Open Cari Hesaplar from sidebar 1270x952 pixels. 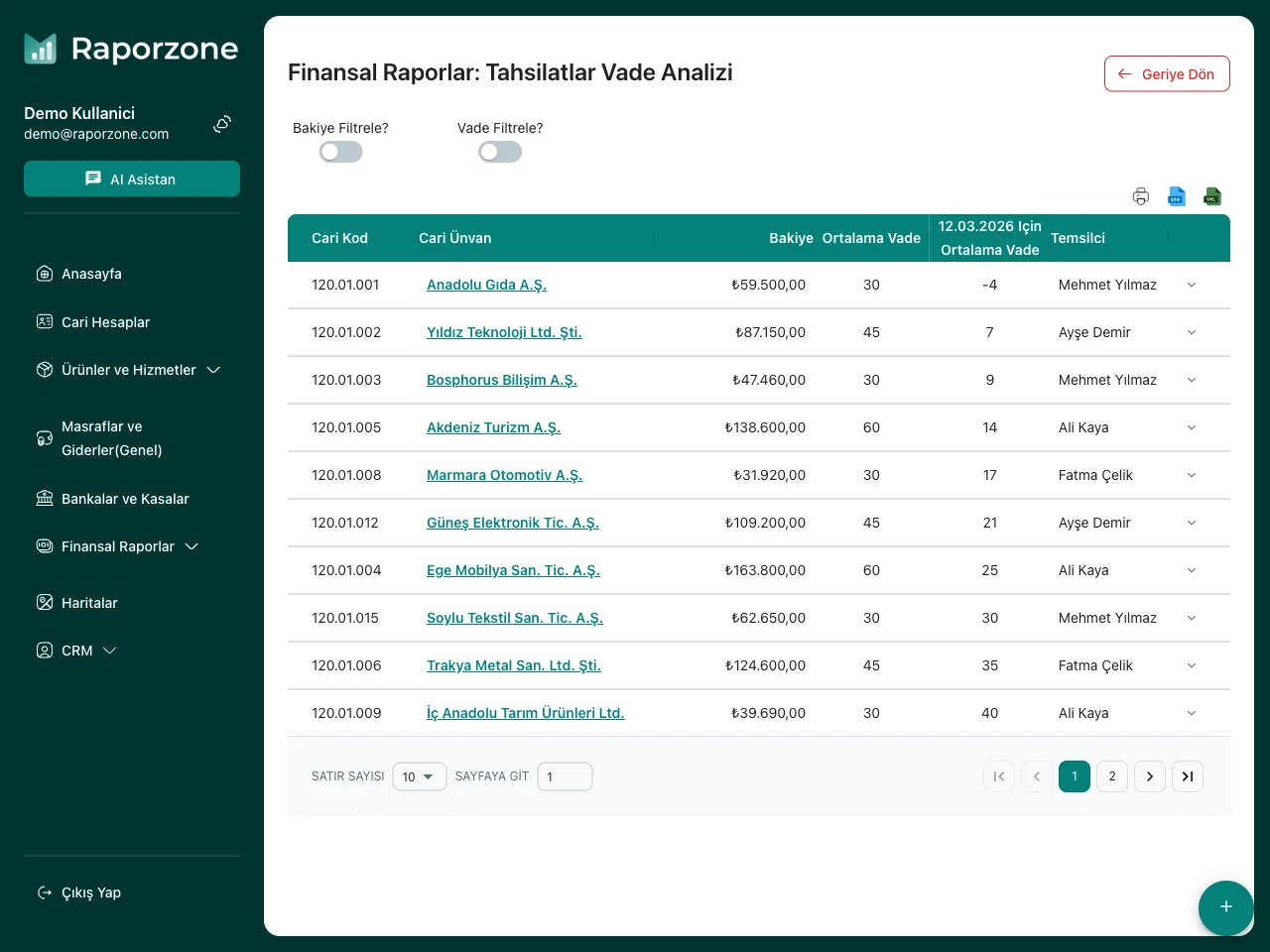coord(105,322)
